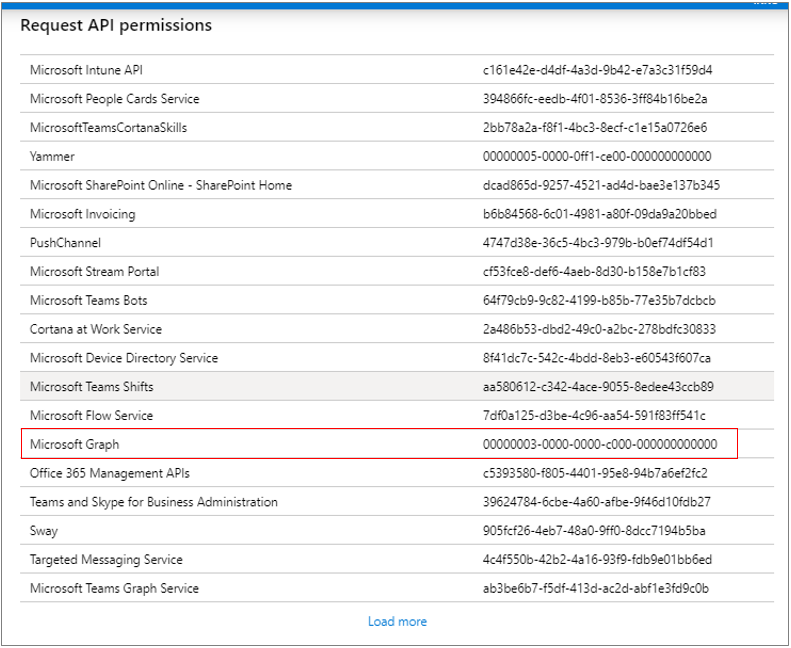Pick the MicrosoftTeamsCortanaSkills row

click(397, 127)
